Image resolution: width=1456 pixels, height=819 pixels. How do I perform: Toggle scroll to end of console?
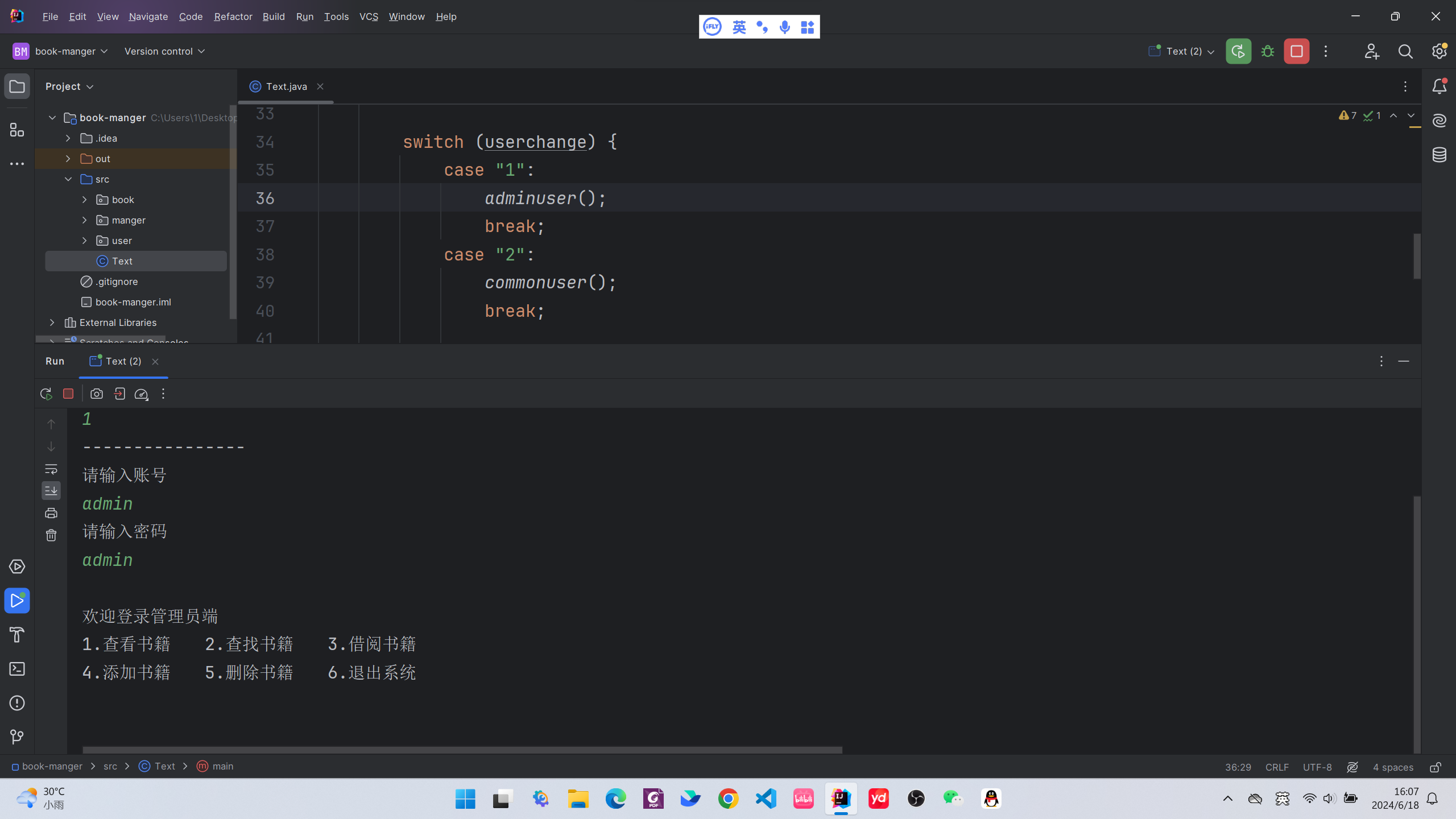(51, 490)
